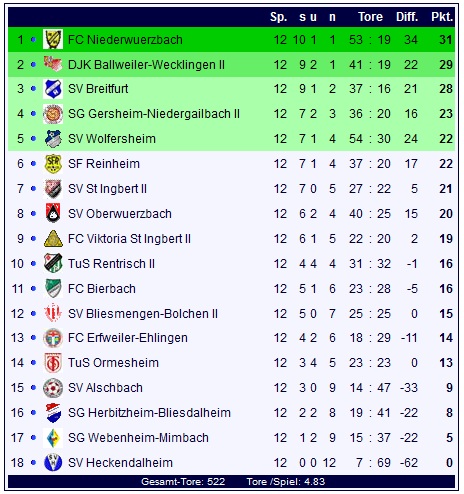Click the TuS Ormesheim red crest

(x=53, y=363)
